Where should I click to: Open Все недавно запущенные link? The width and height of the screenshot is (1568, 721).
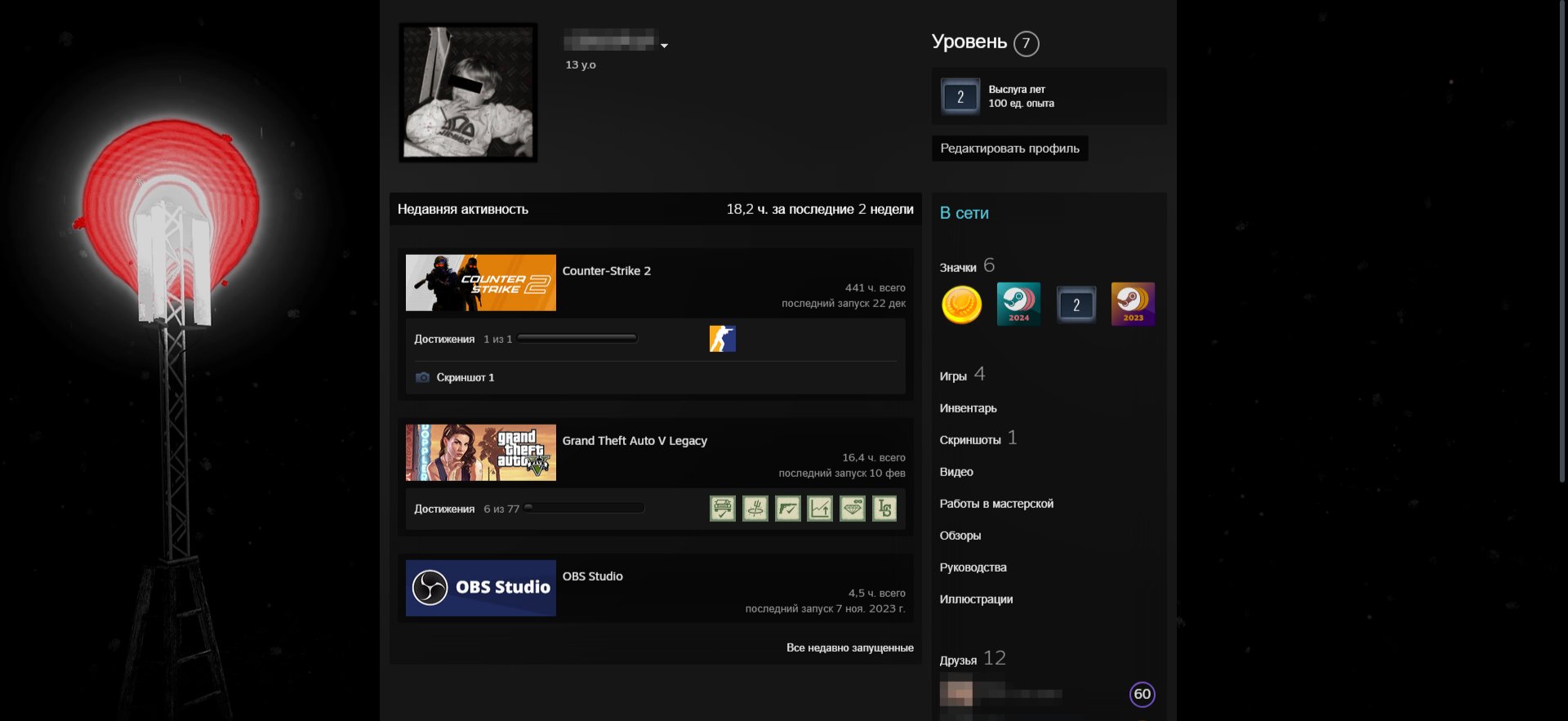coord(849,648)
